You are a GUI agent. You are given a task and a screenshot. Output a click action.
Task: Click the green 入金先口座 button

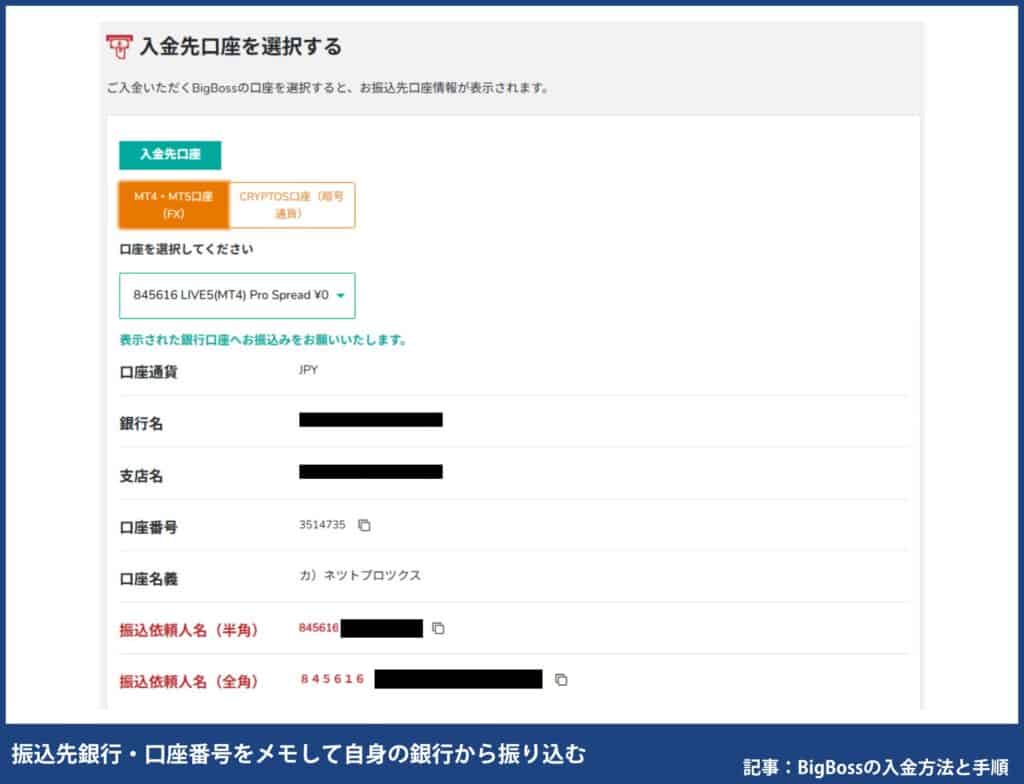pyautogui.click(x=172, y=156)
